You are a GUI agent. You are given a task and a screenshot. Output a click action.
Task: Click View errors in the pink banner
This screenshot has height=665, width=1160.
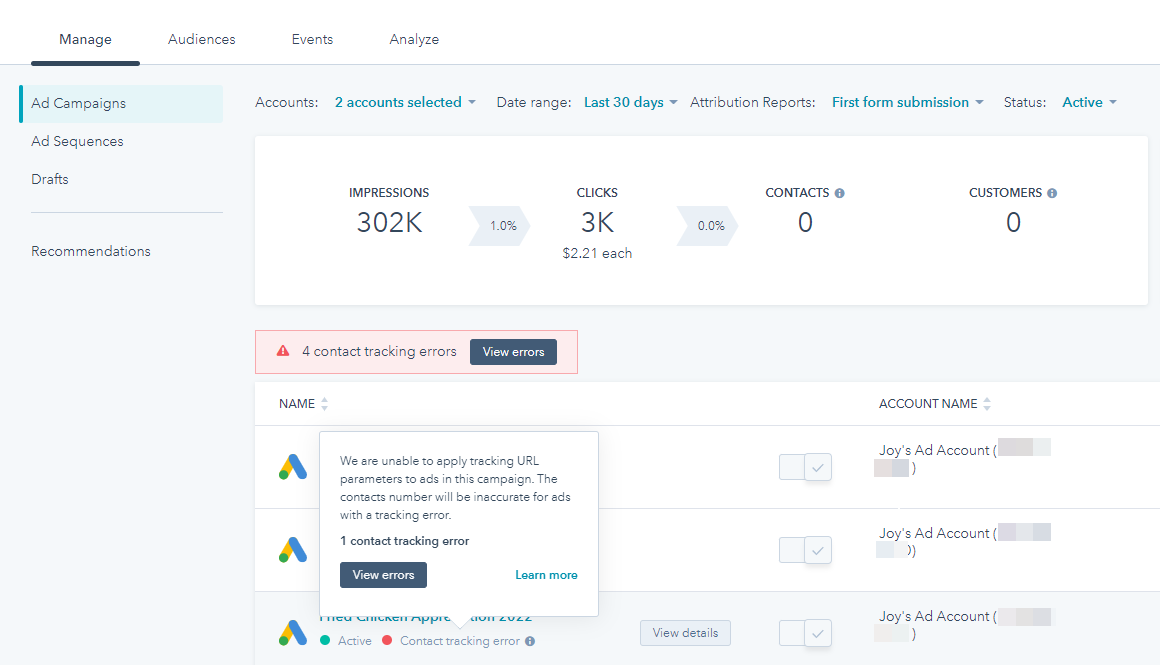(x=513, y=351)
